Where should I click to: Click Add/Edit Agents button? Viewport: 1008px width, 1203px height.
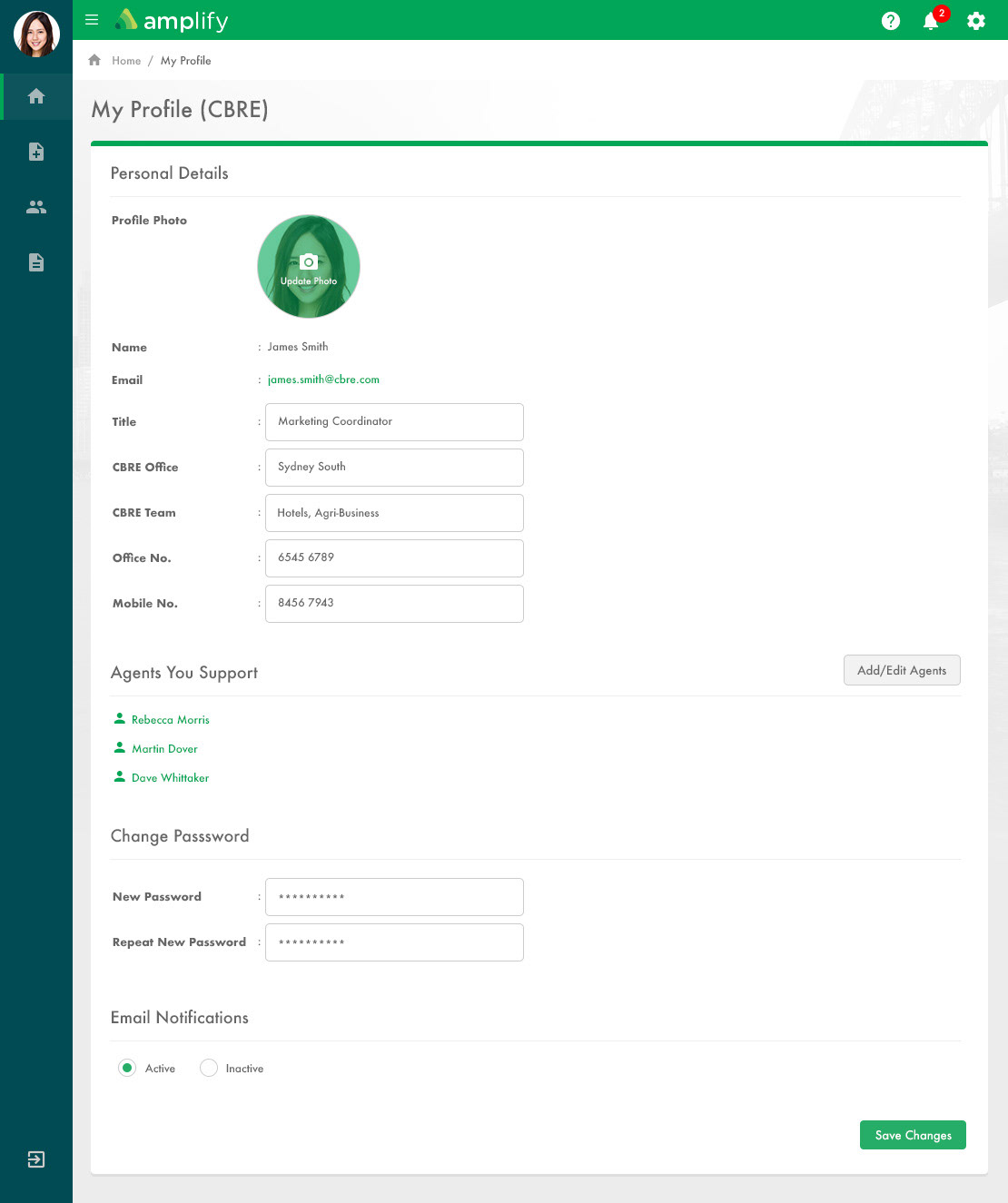pyautogui.click(x=902, y=670)
